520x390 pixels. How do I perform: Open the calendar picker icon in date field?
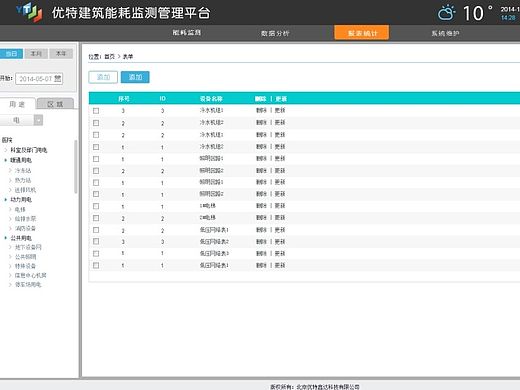[58, 79]
